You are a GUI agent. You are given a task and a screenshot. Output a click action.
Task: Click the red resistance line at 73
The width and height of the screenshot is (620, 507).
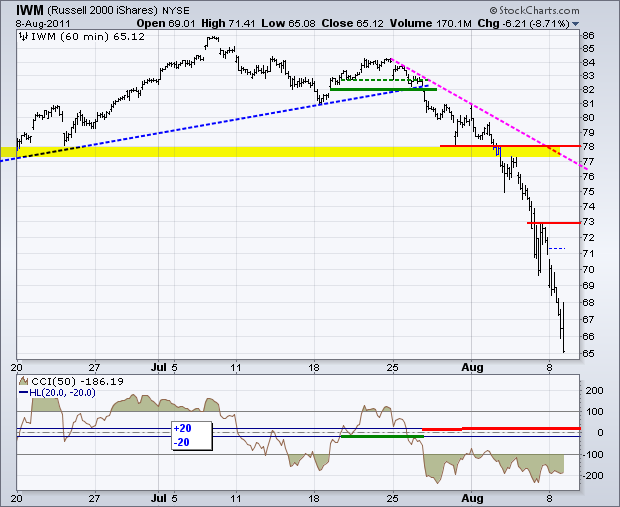[x=554, y=223]
